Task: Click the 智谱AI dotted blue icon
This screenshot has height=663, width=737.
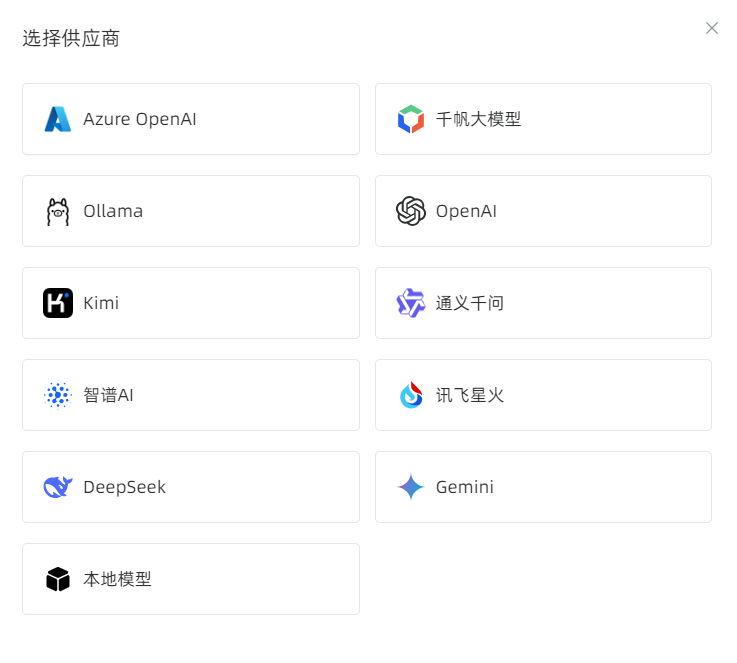Action: (x=58, y=395)
